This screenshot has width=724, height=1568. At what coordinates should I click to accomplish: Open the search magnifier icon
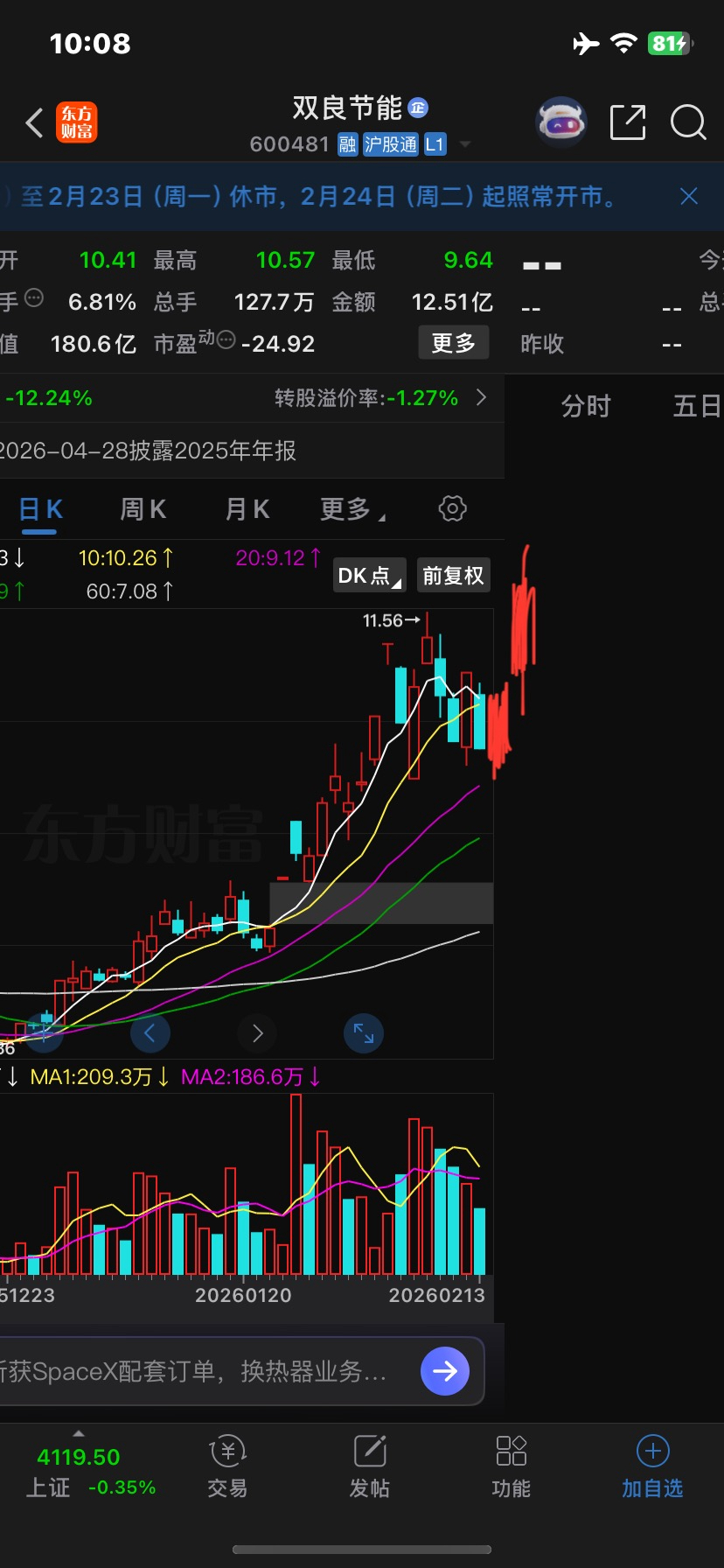coord(688,122)
